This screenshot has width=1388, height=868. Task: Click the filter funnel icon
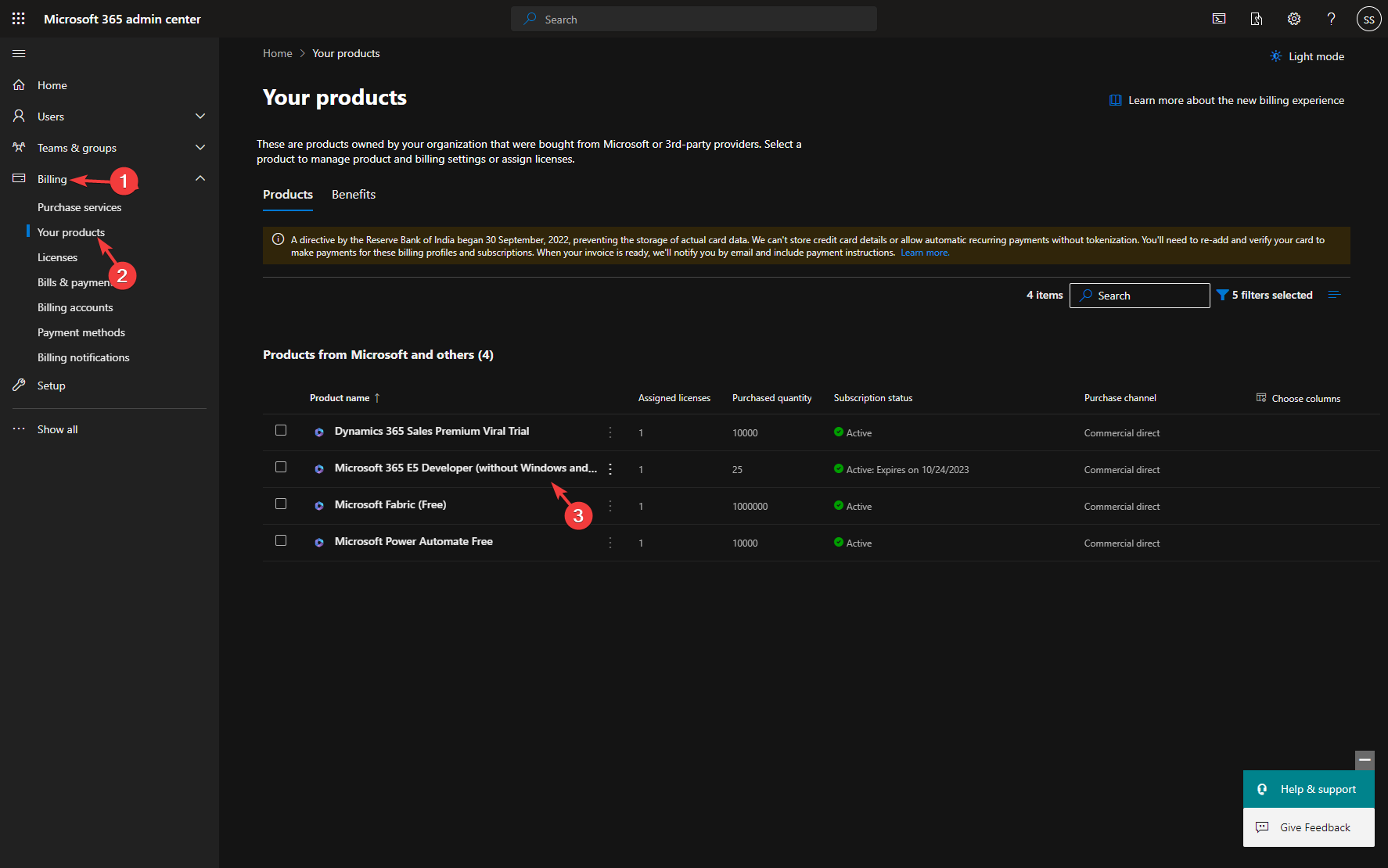(1222, 295)
